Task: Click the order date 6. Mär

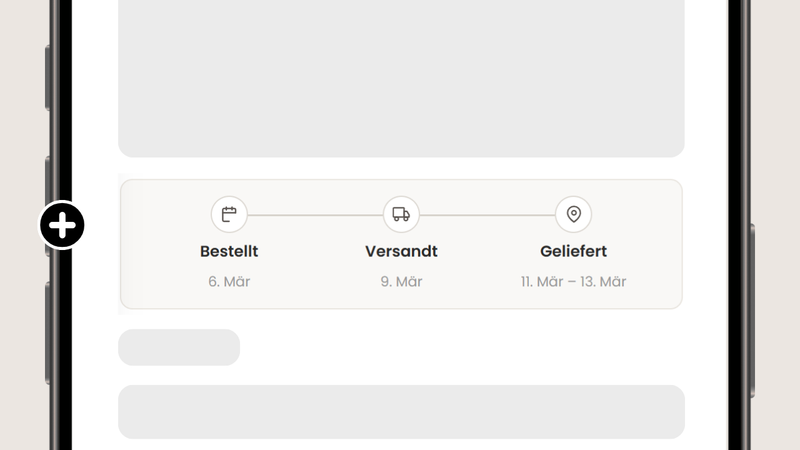Action: tap(229, 282)
